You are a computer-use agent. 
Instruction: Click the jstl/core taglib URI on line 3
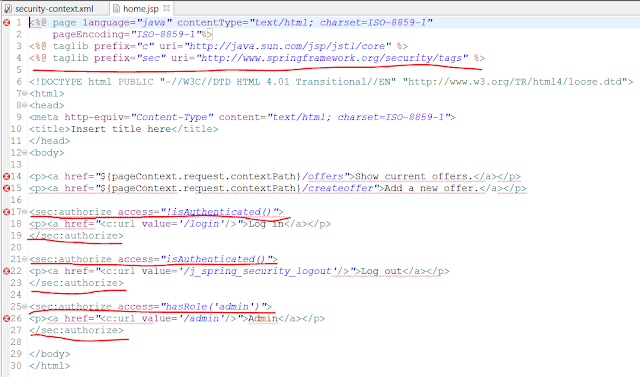pyautogui.click(x=287, y=46)
